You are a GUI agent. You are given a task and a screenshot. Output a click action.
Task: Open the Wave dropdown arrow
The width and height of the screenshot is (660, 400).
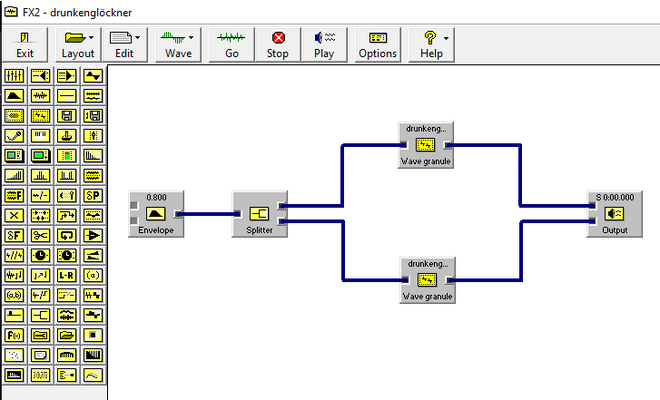(x=191, y=38)
